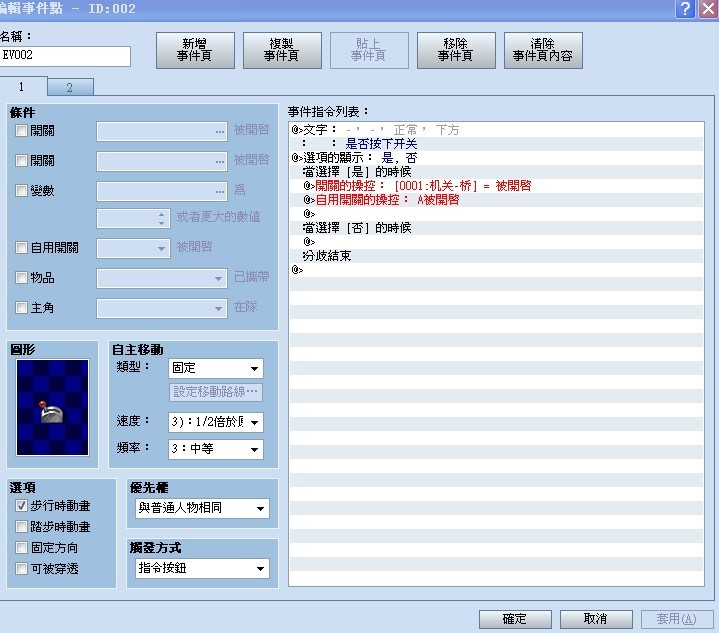719x633 pixels.
Task: Click the 取消 button
Action: (596, 619)
